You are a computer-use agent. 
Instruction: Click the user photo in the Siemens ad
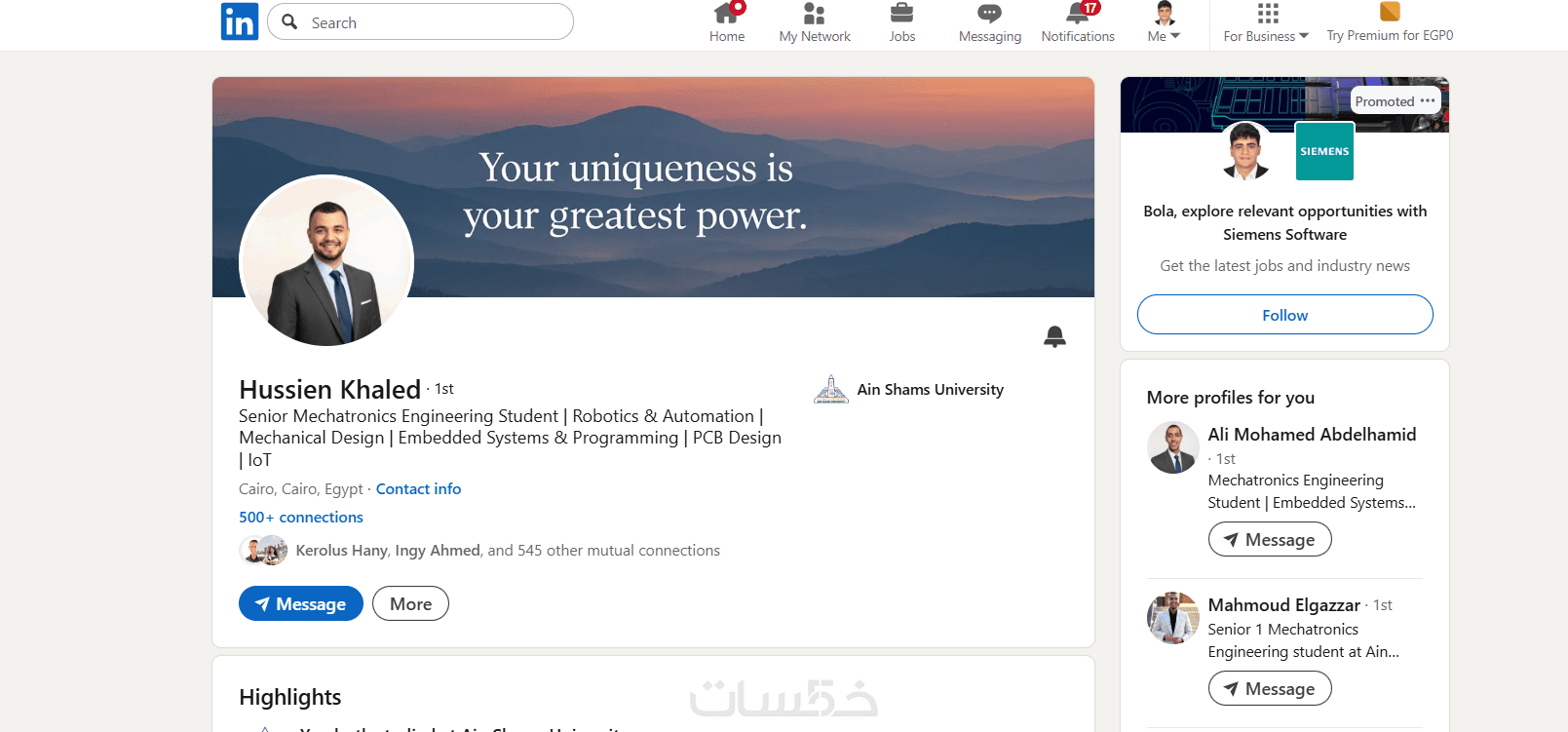(1245, 151)
